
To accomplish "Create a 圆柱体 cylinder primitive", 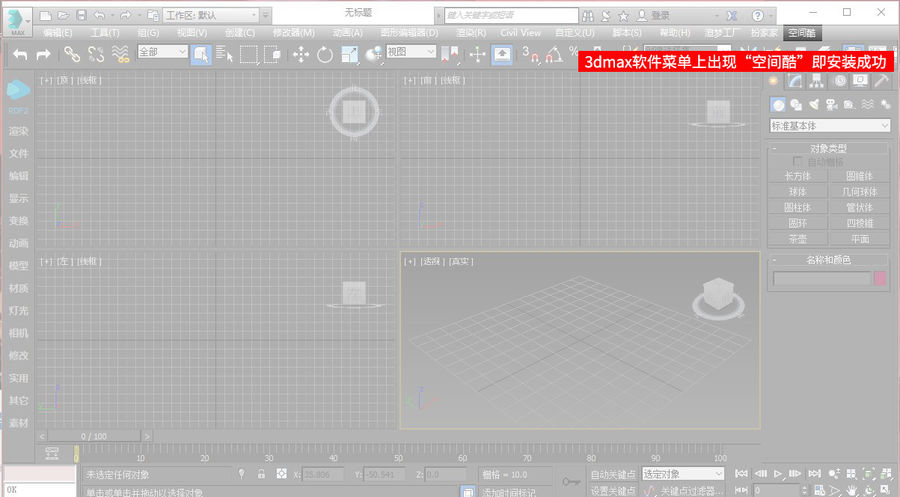I will tap(797, 207).
